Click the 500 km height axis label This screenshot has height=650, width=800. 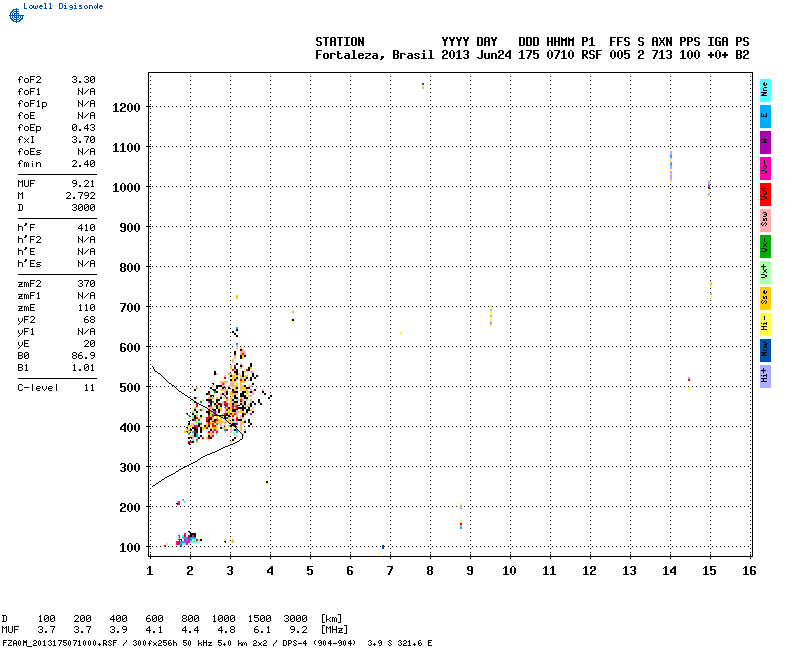pyautogui.click(x=130, y=388)
